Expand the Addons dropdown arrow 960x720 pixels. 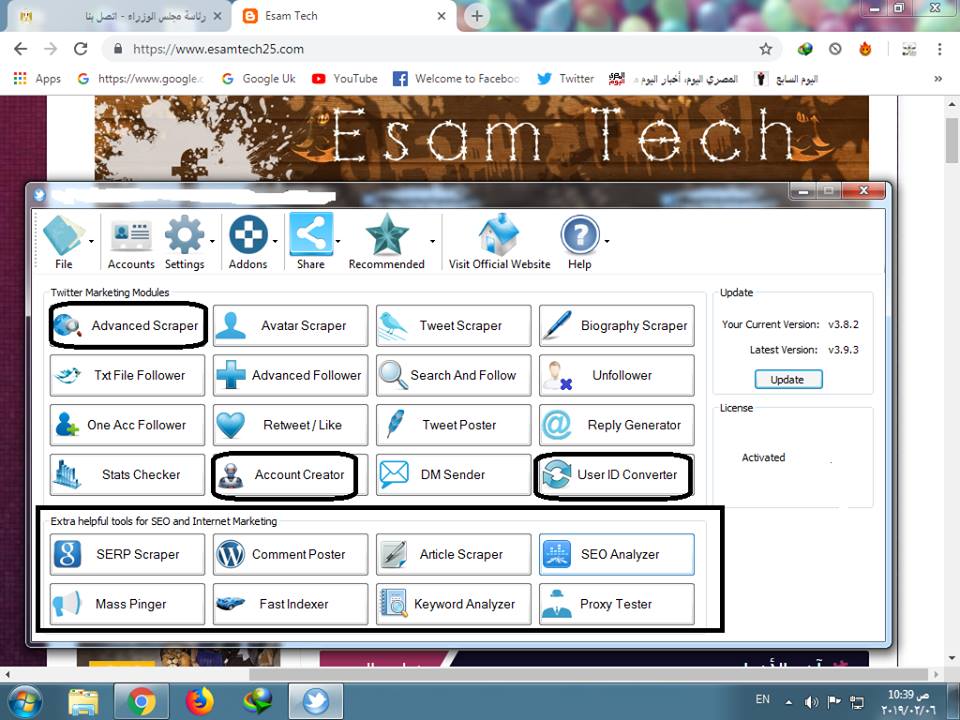(275, 241)
